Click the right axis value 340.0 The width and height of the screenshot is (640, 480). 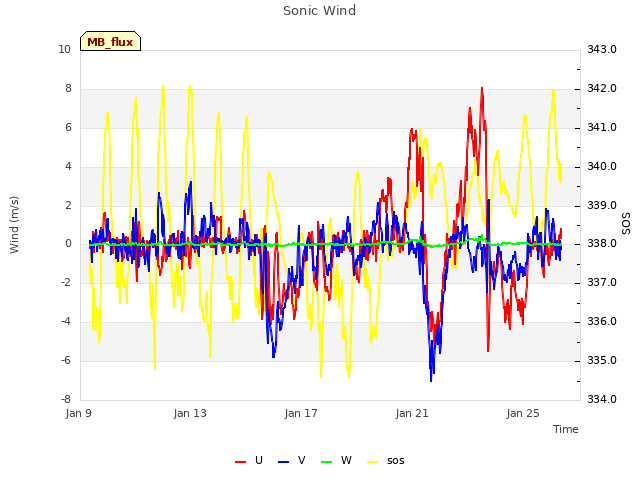tap(602, 167)
